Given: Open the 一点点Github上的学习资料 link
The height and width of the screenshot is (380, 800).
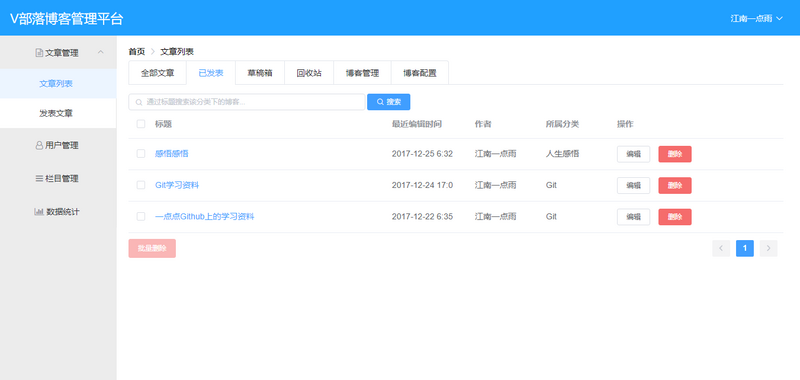Looking at the screenshot, I should click(205, 217).
